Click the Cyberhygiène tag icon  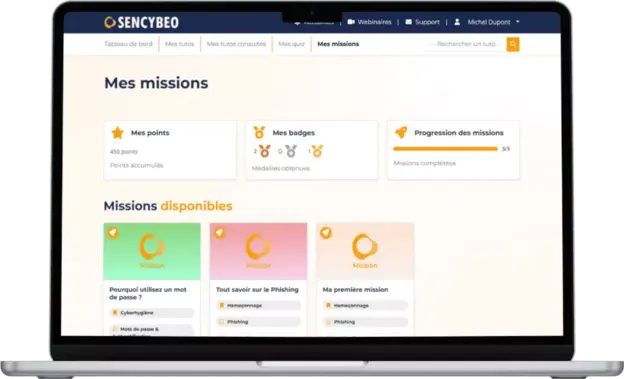pyautogui.click(x=115, y=313)
